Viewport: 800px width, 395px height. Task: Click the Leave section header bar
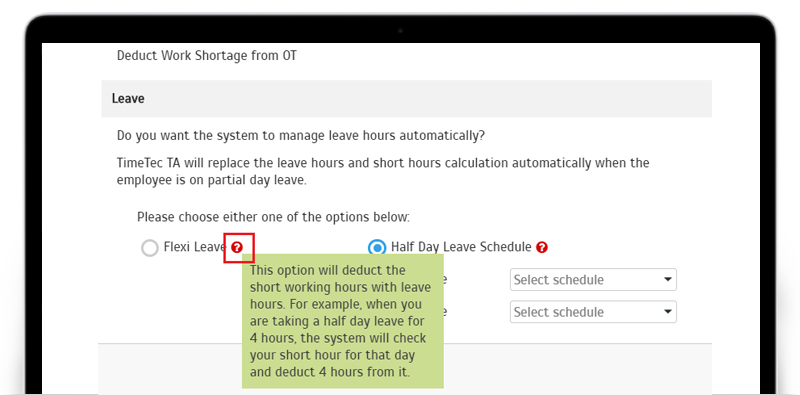(406, 98)
